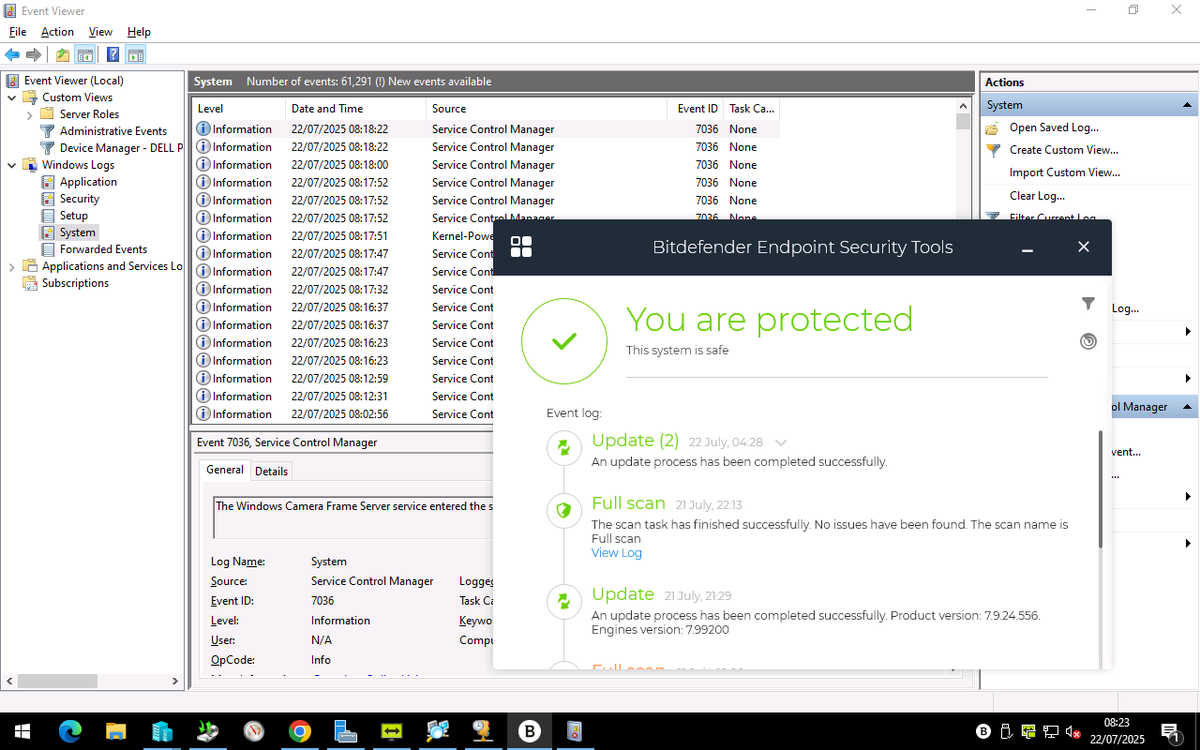Click the Forward arrow in Event Viewer toolbar
The height and width of the screenshot is (750, 1200).
point(34,55)
